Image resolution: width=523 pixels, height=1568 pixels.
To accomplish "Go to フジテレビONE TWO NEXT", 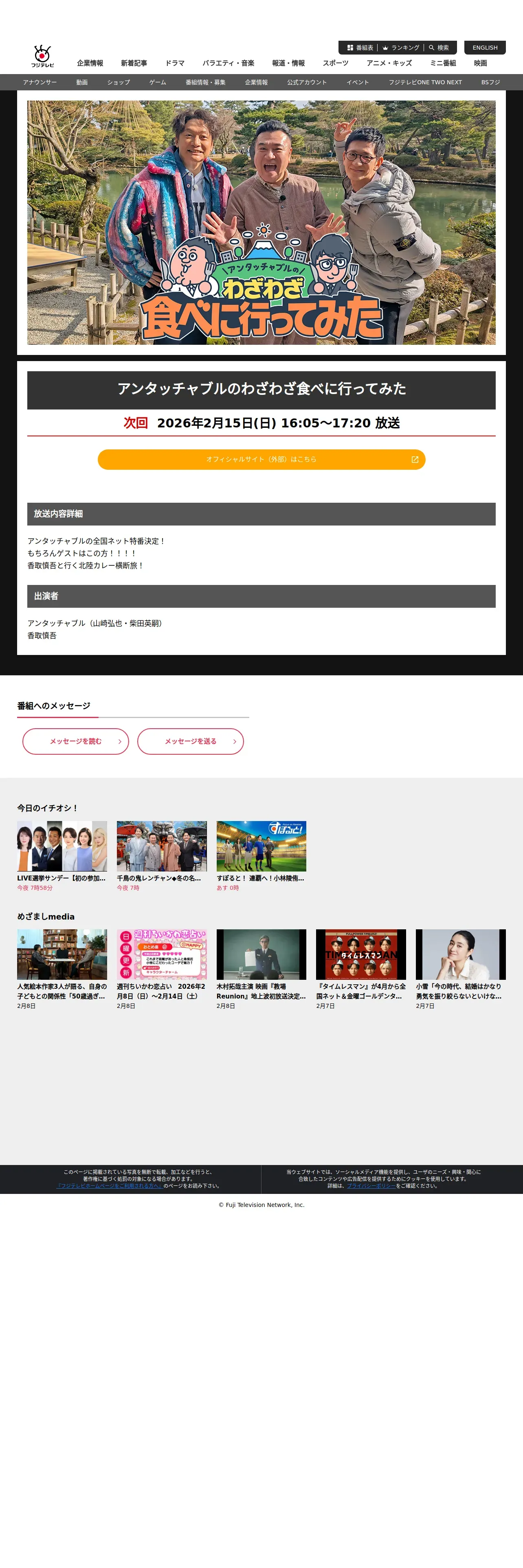I will coord(425,82).
